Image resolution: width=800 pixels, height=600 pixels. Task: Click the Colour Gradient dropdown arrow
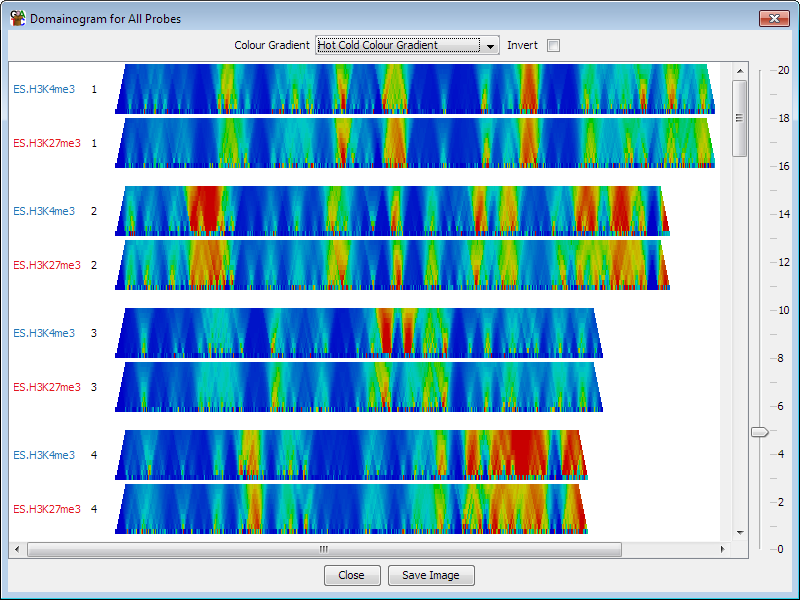point(490,46)
